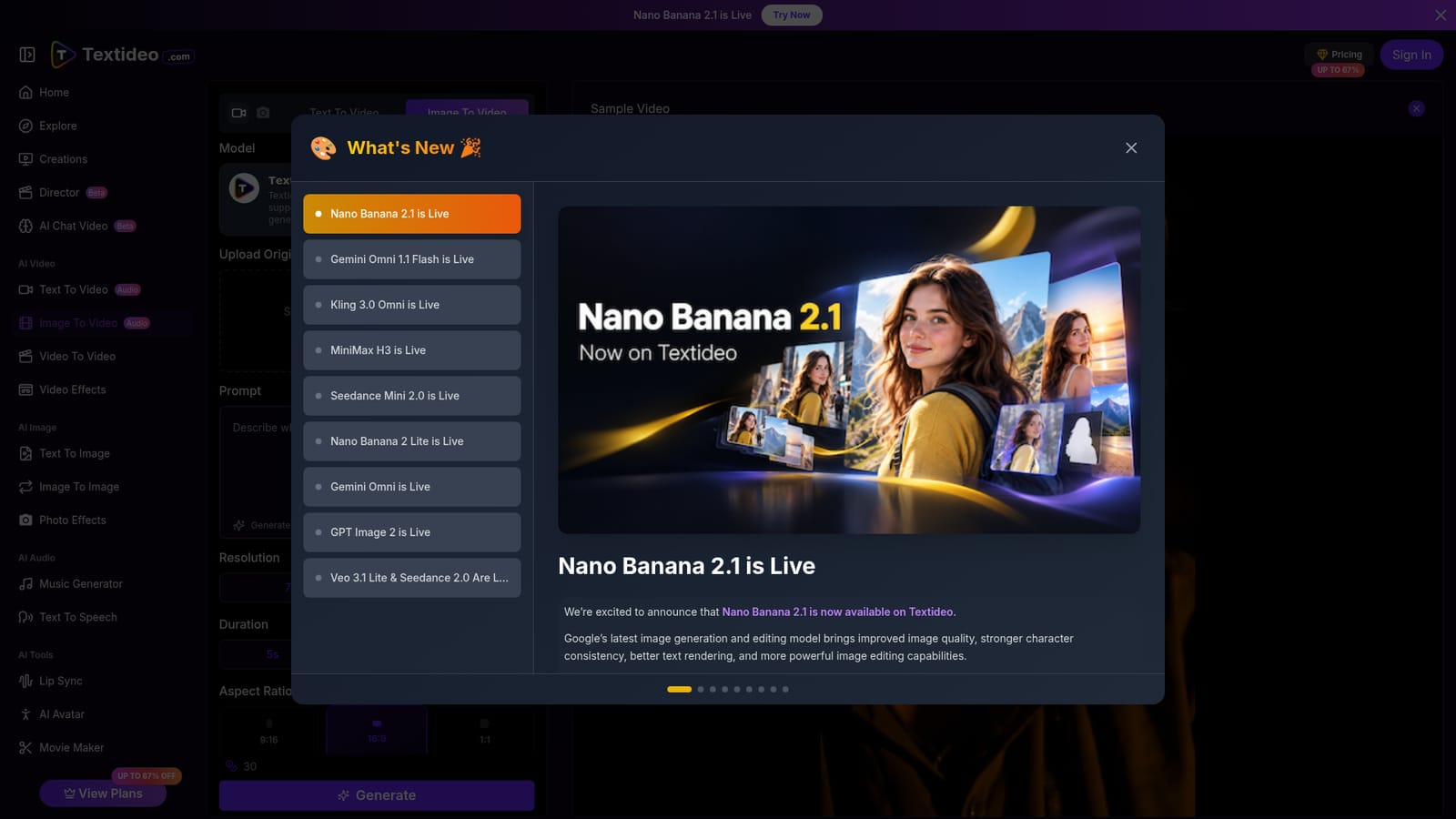Open Gemini Omni is Live entry
Image resolution: width=1456 pixels, height=819 pixels.
(x=411, y=487)
